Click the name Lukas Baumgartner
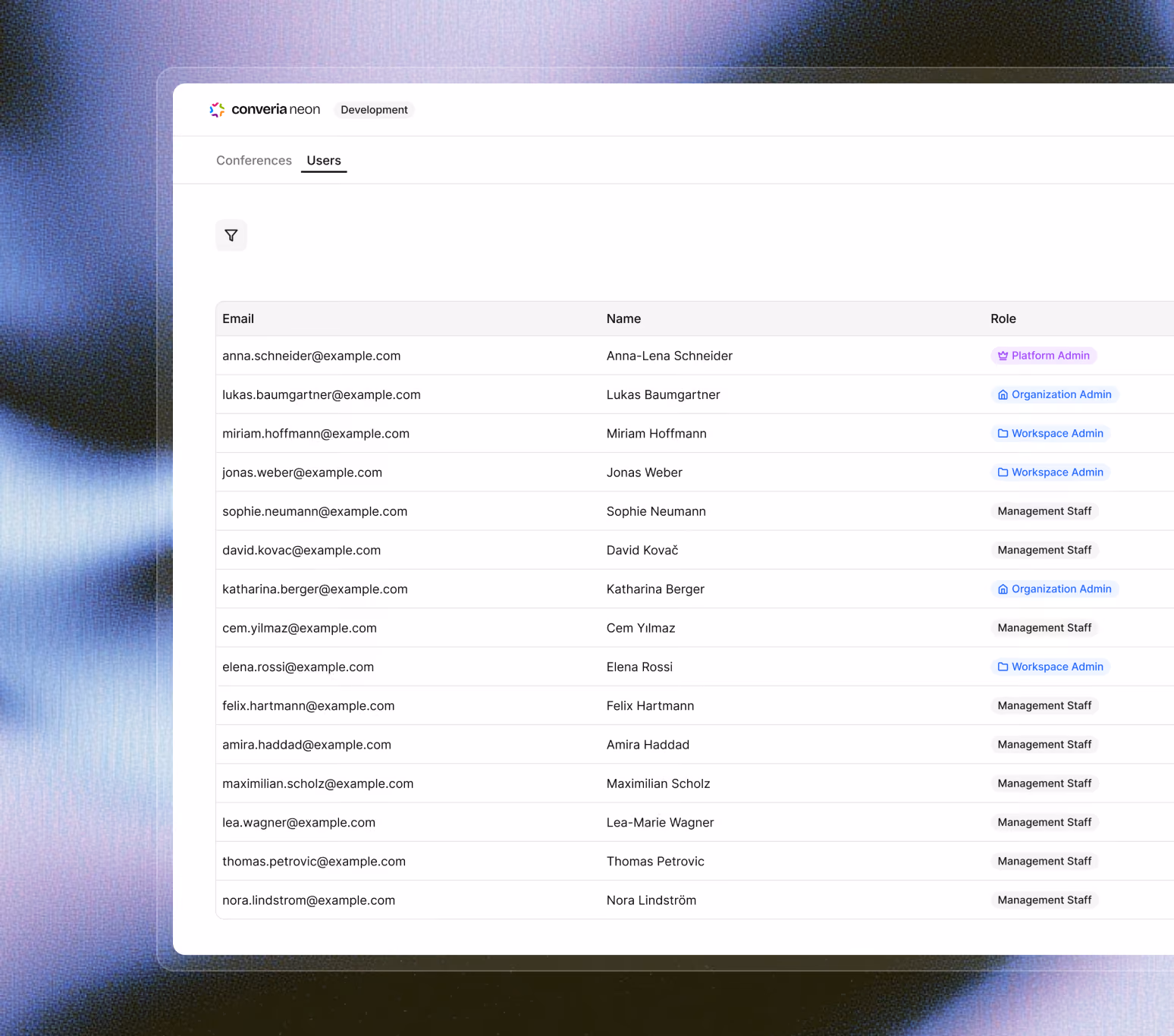Screen dimensions: 1174x1036 click(x=664, y=394)
